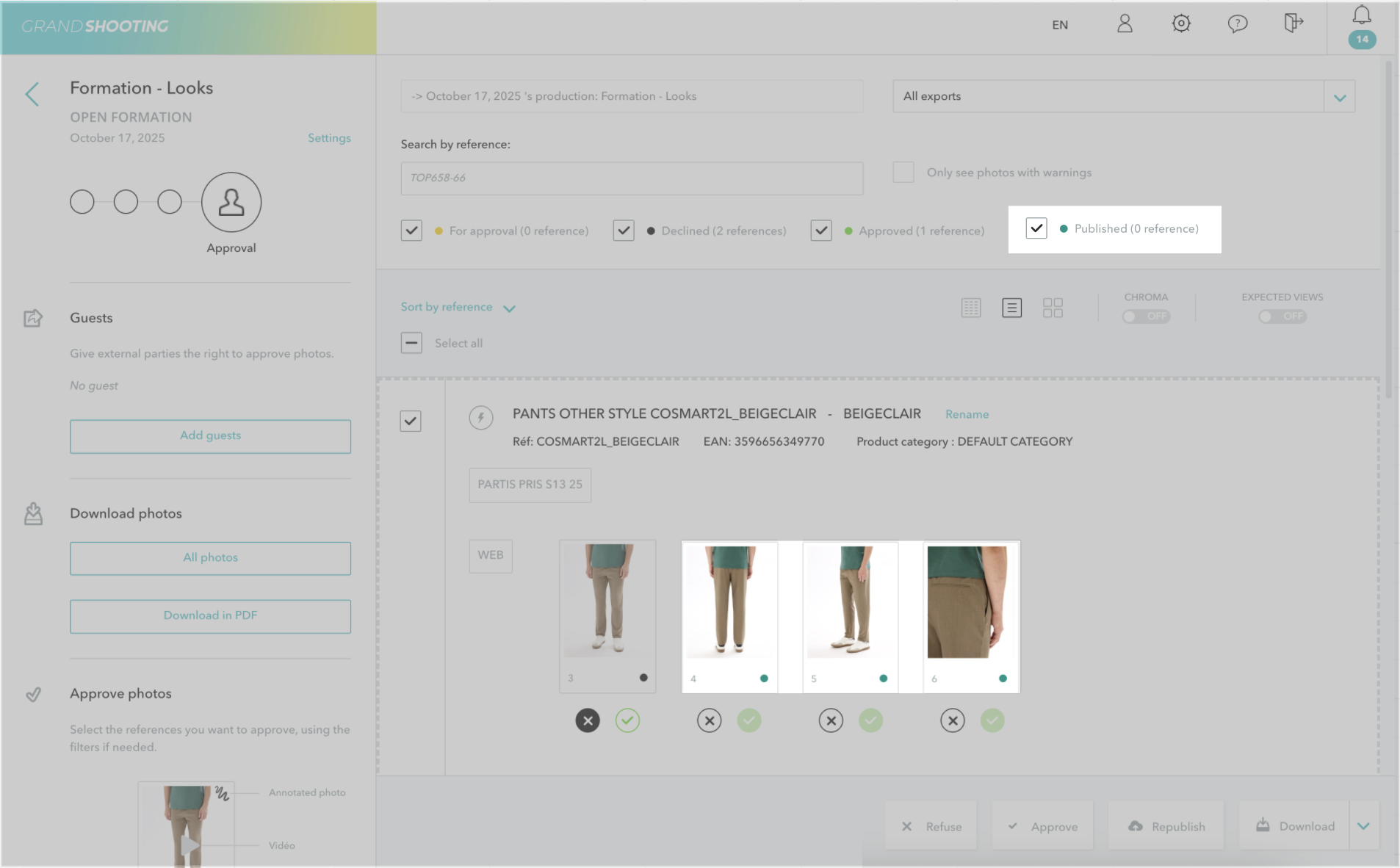Focus the Search by reference input

click(x=632, y=178)
